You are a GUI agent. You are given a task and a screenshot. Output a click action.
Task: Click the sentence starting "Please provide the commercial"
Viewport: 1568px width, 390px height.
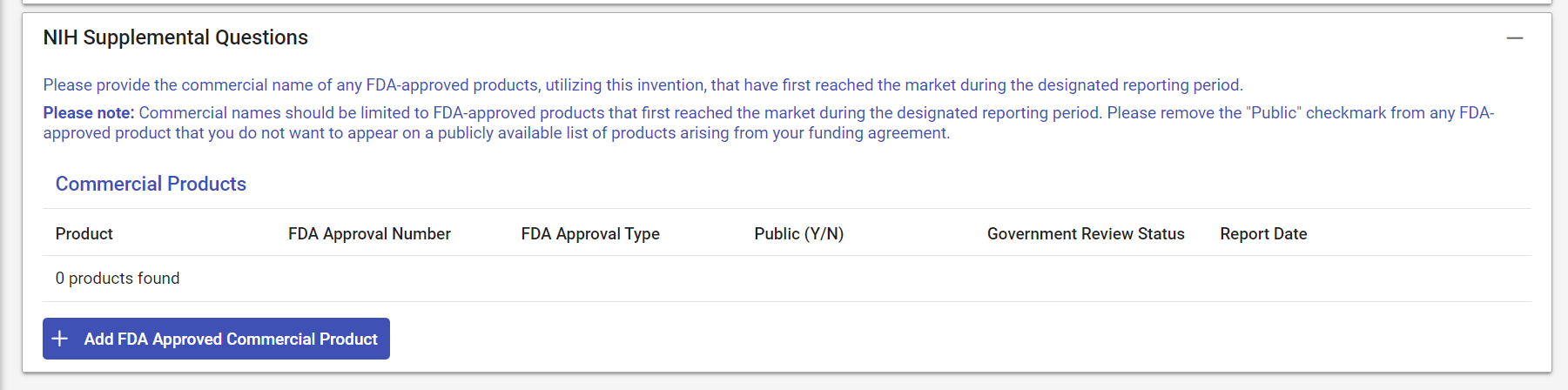[x=643, y=85]
